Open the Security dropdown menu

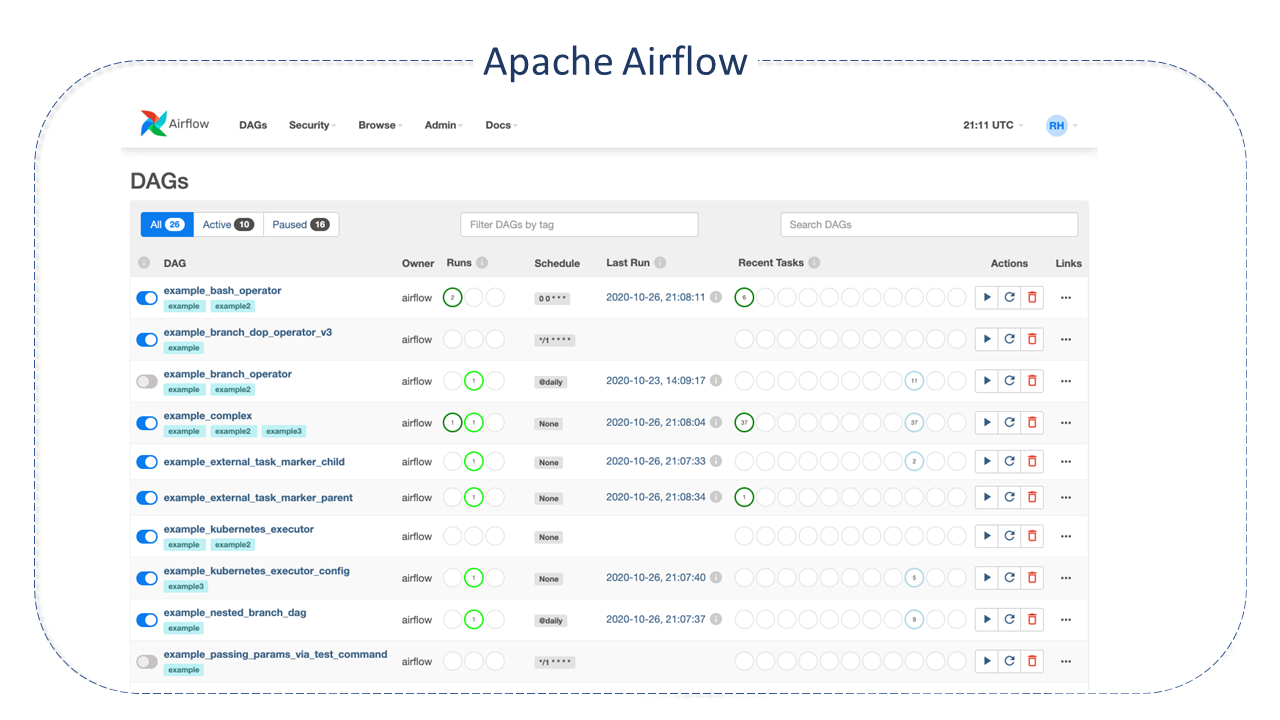click(312, 125)
